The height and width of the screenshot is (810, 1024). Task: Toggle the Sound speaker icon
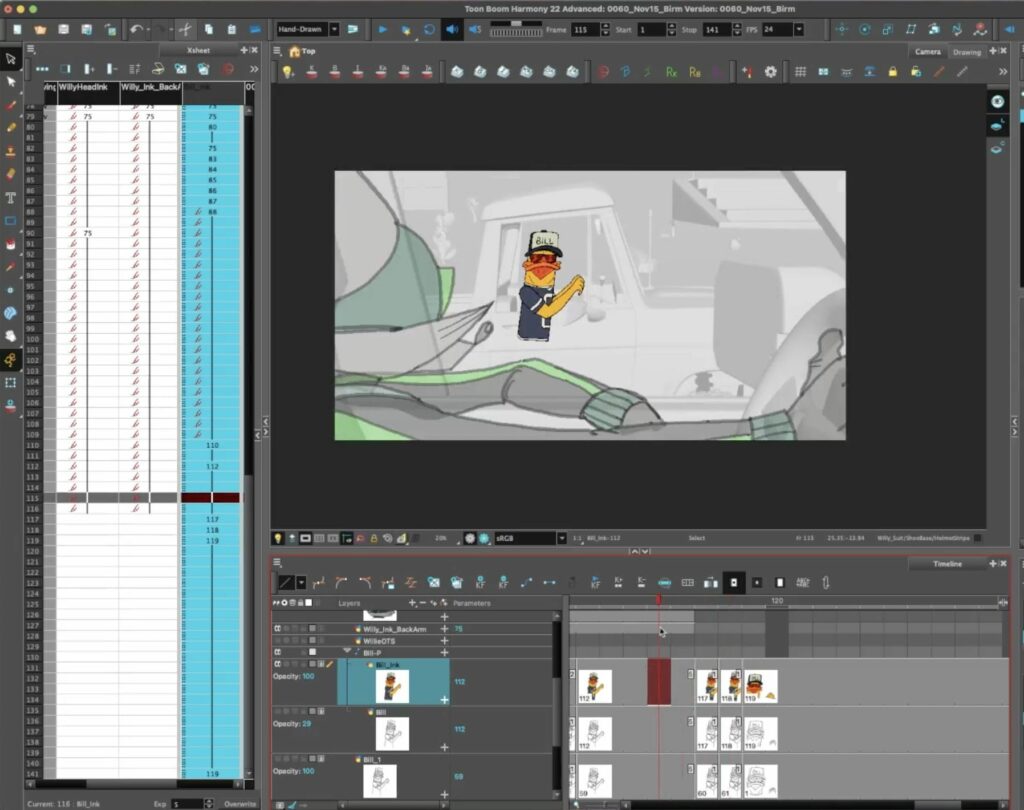pos(451,29)
